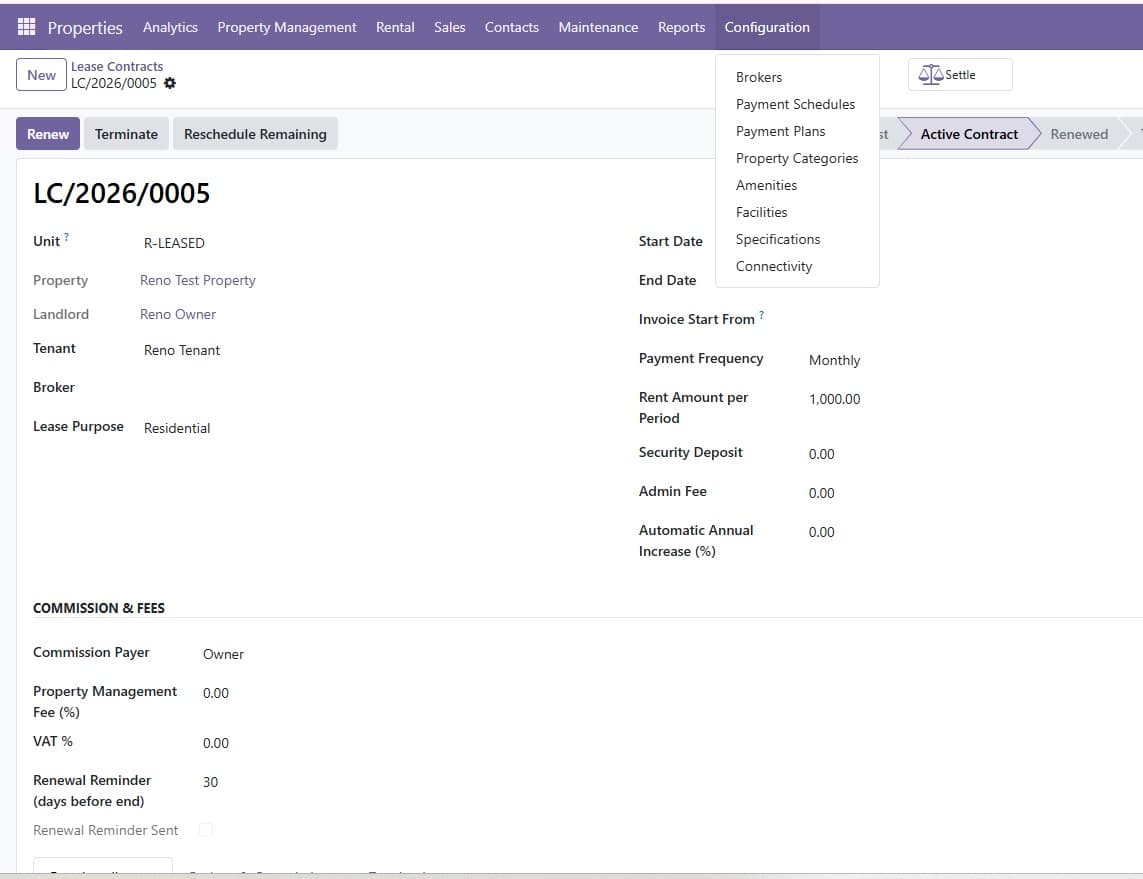Image resolution: width=1143 pixels, height=879 pixels.
Task: Click the COMMISSION & FEES section title
Action: tap(98, 608)
